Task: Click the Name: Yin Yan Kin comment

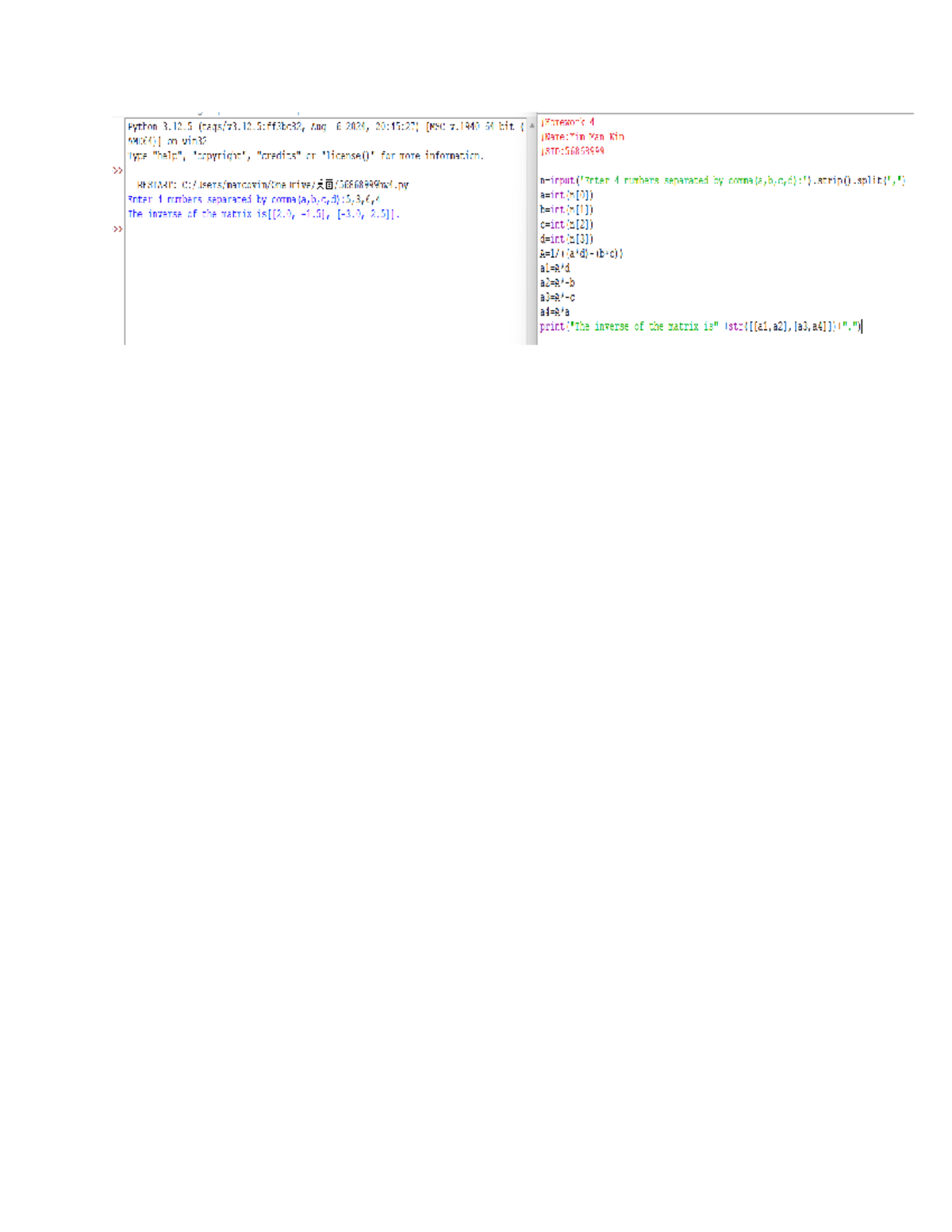Action: [x=575, y=135]
